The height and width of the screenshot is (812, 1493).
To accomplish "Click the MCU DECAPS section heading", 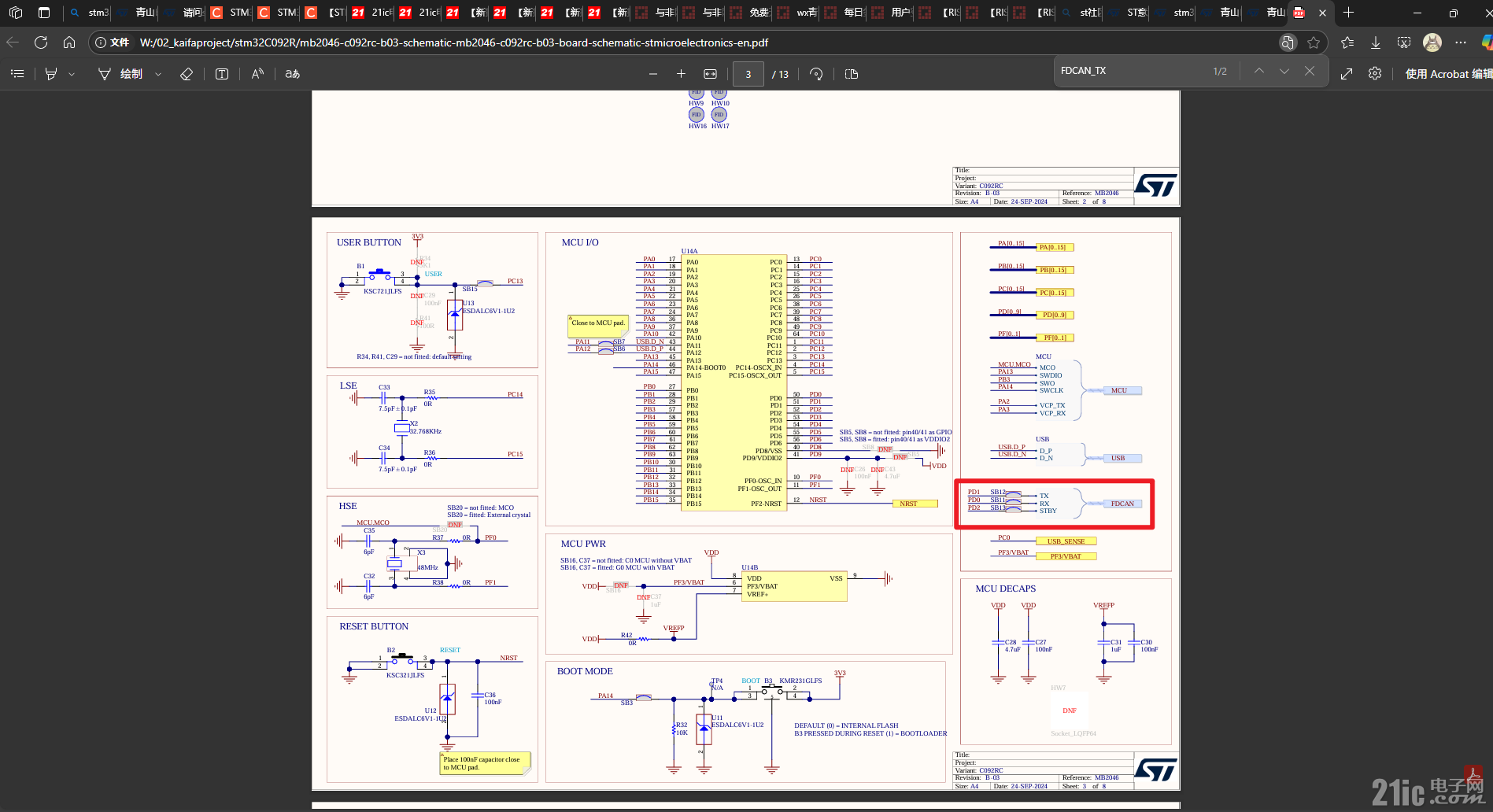I will point(1006,589).
